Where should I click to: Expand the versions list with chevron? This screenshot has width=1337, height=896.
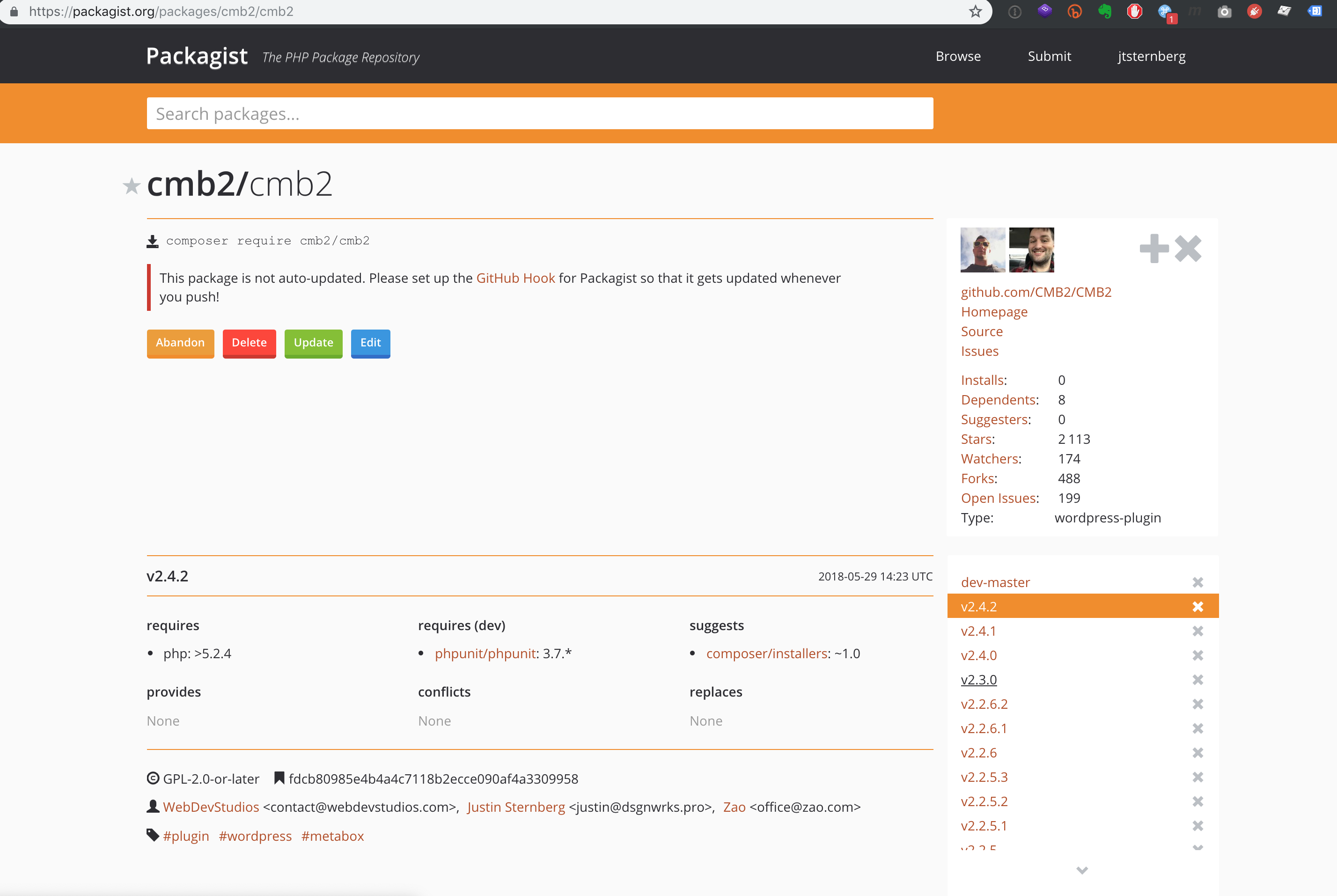tap(1082, 870)
